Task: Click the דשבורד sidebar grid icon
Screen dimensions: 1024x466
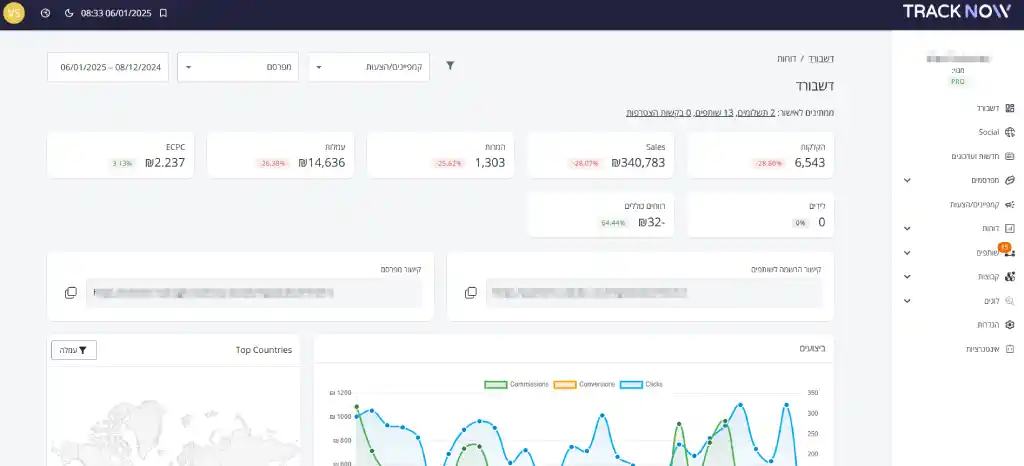Action: coord(1010,108)
